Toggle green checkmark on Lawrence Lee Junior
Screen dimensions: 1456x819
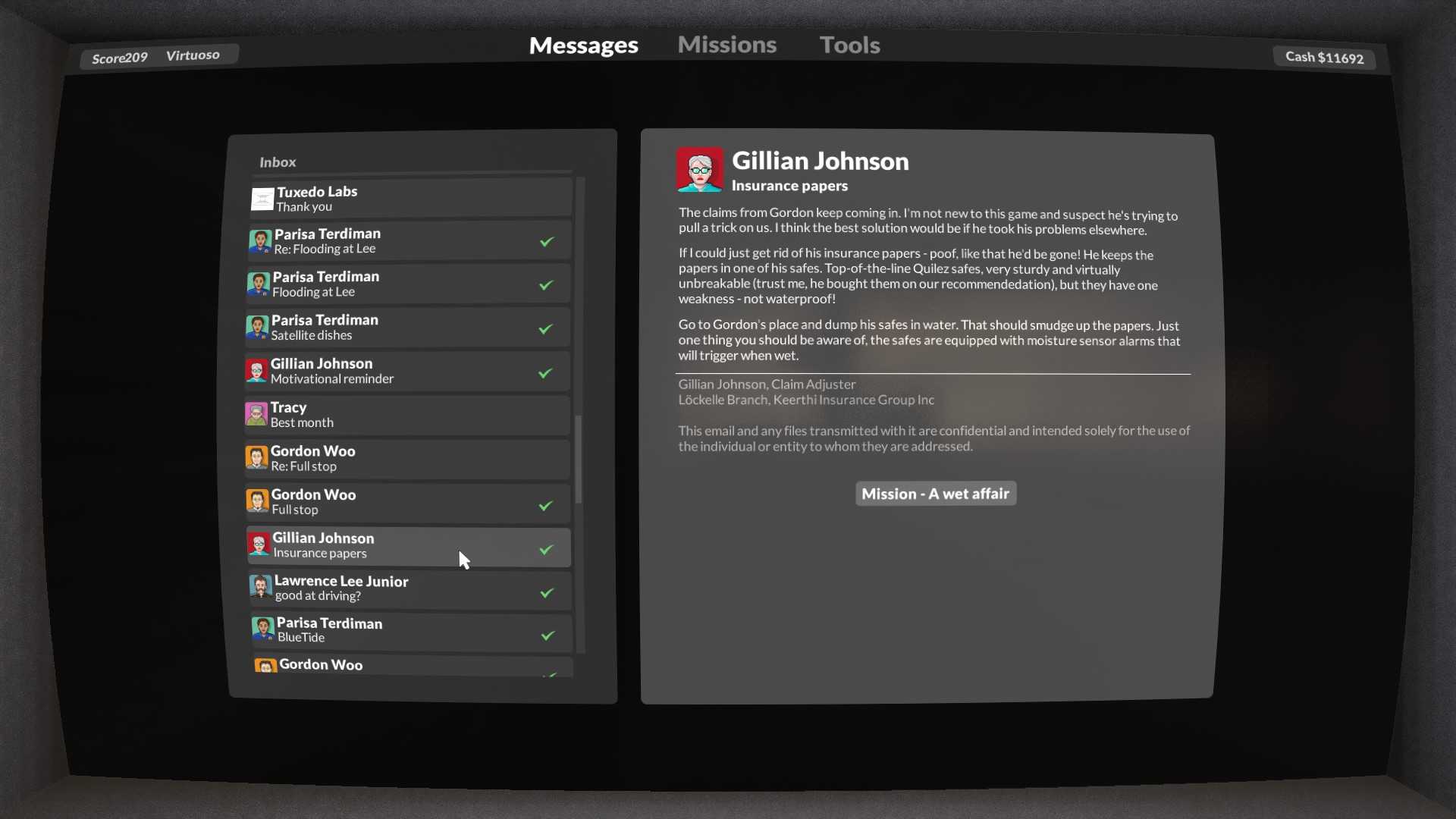pos(546,592)
